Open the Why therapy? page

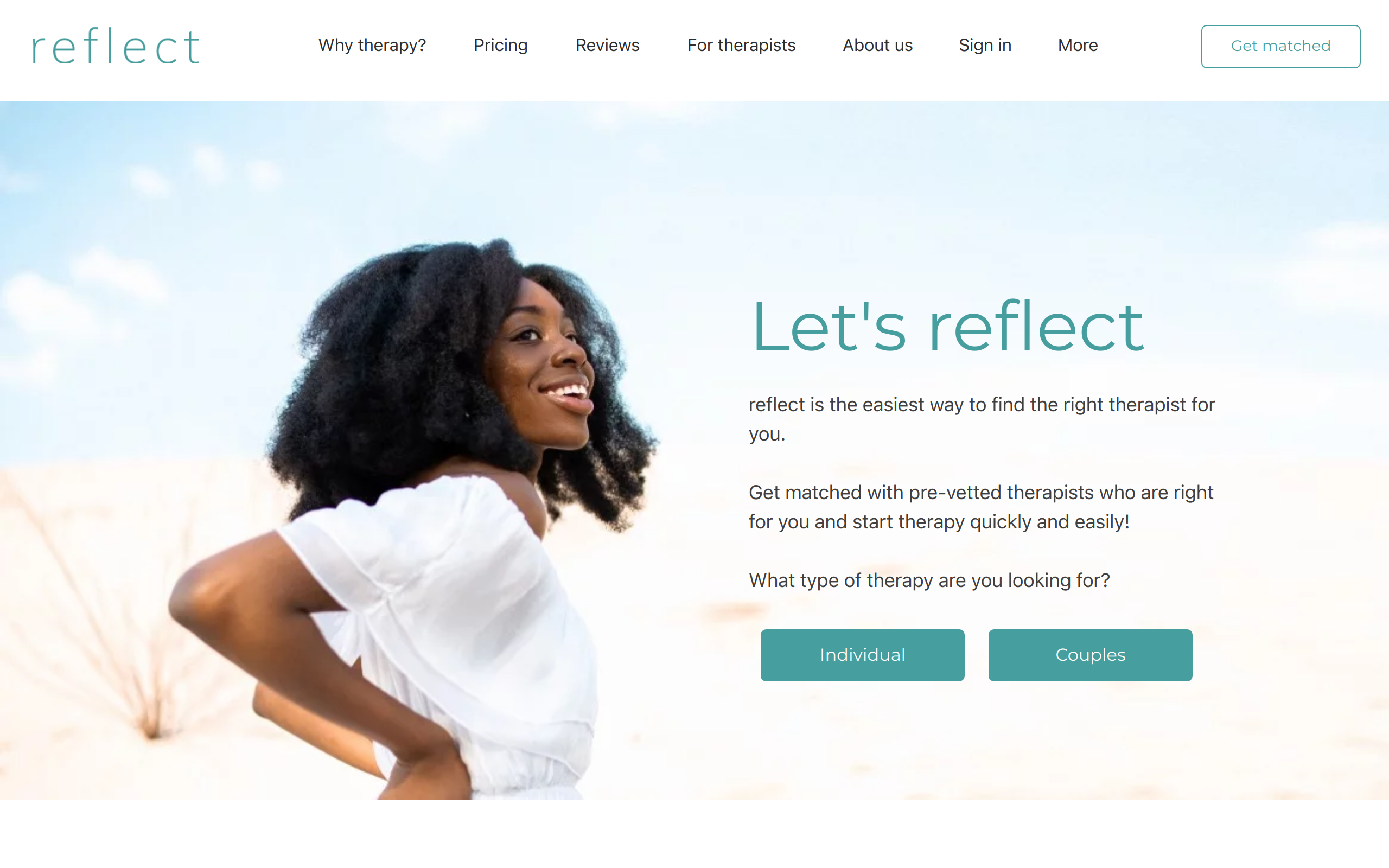[372, 46]
